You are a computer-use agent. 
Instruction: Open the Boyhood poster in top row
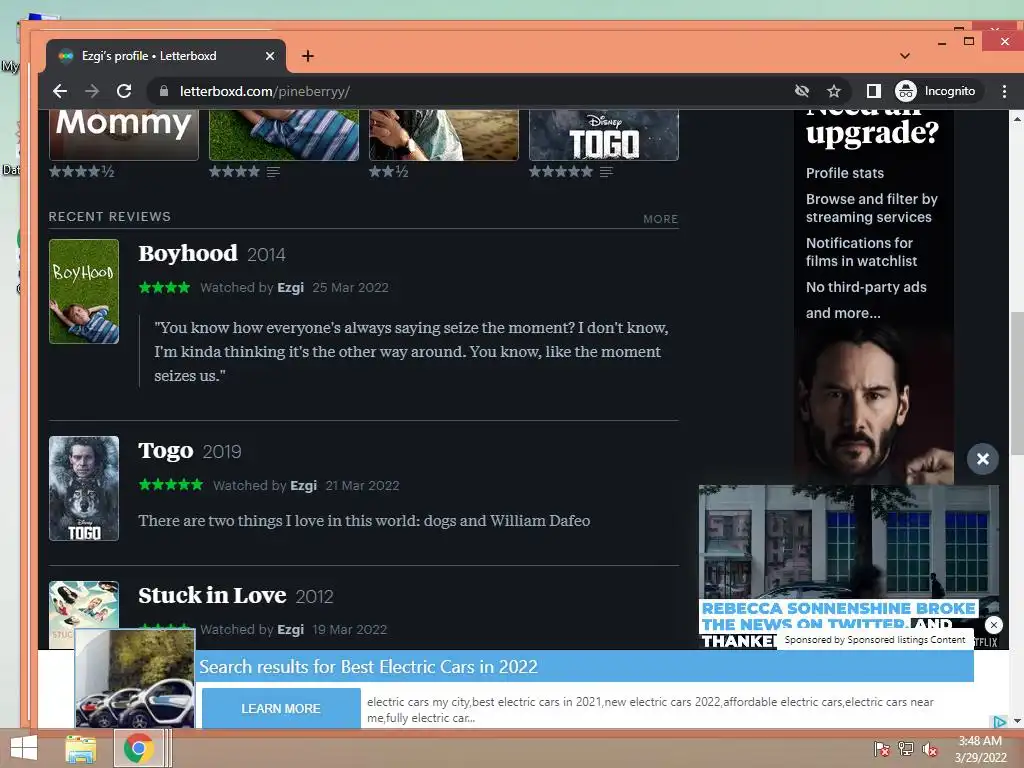click(x=283, y=135)
